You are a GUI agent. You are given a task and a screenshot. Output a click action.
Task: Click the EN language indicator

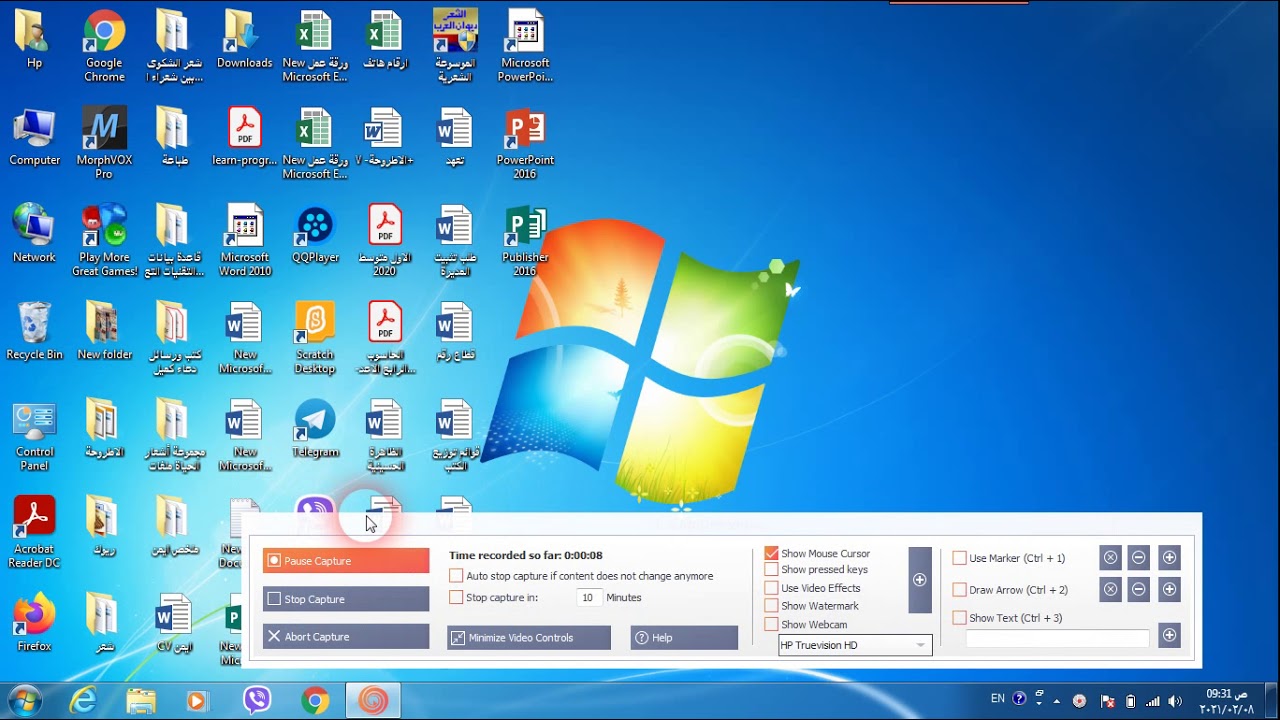[997, 699]
